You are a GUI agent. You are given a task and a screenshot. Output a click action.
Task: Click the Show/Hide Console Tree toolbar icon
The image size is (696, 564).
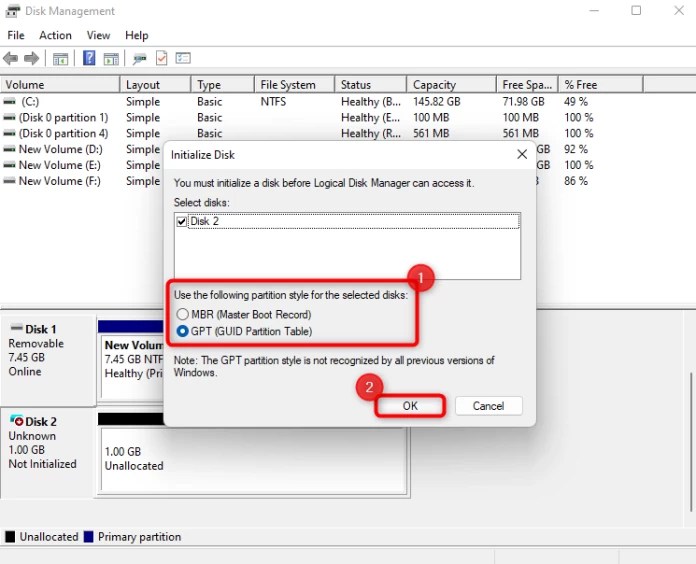pos(60,59)
